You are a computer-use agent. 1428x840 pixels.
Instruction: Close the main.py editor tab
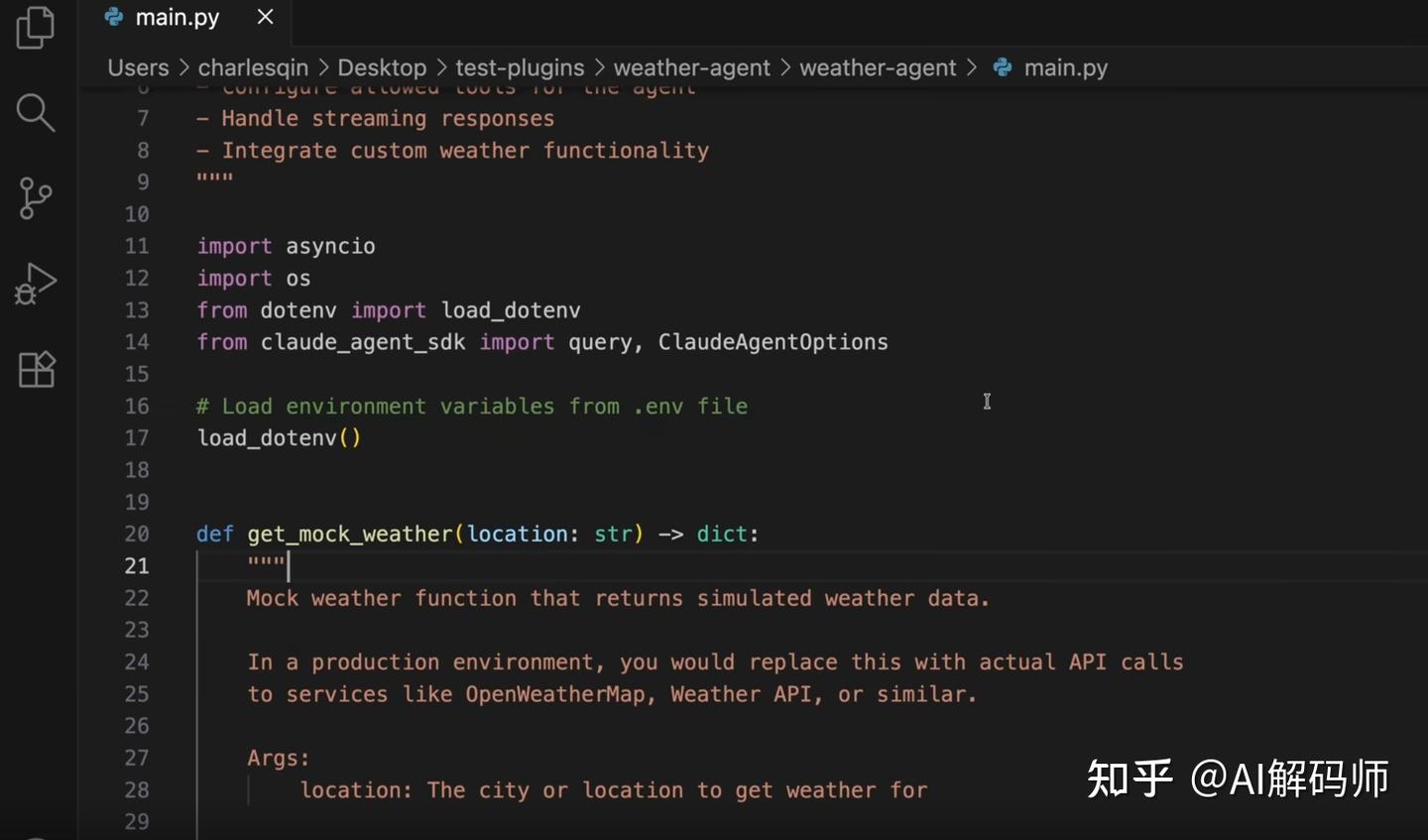click(265, 17)
